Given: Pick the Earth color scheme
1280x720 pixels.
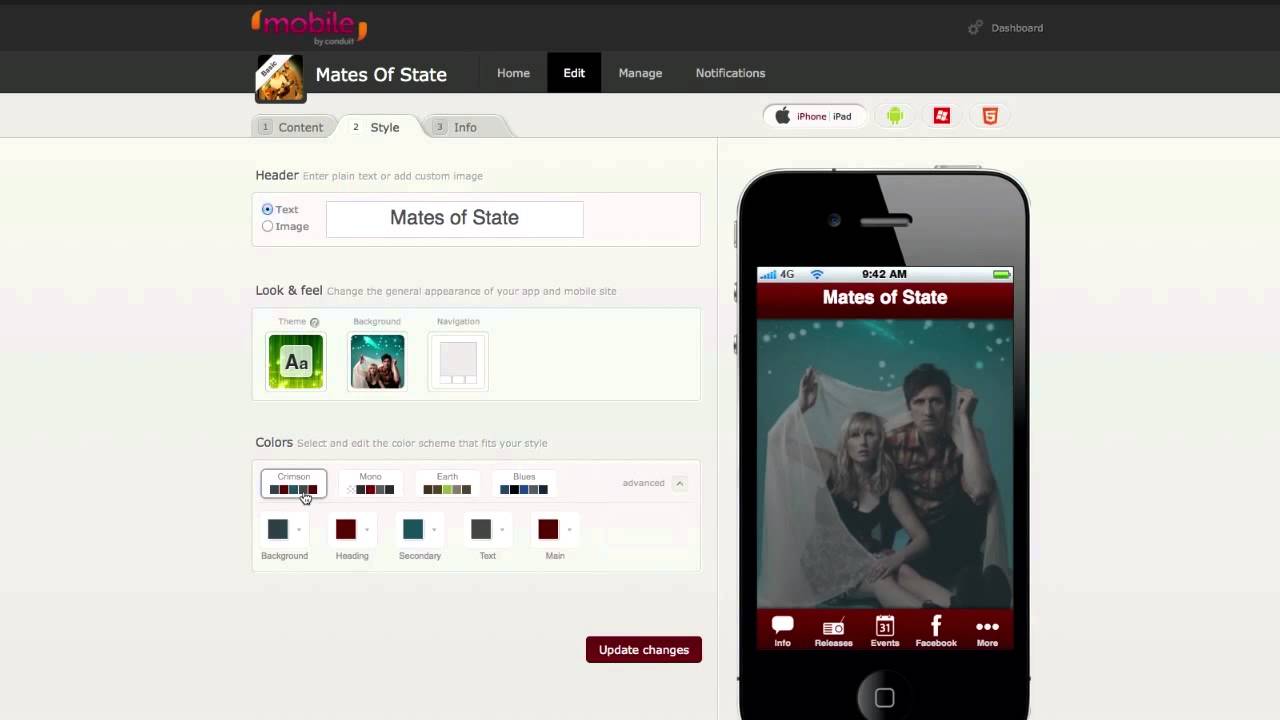Looking at the screenshot, I should pos(447,484).
